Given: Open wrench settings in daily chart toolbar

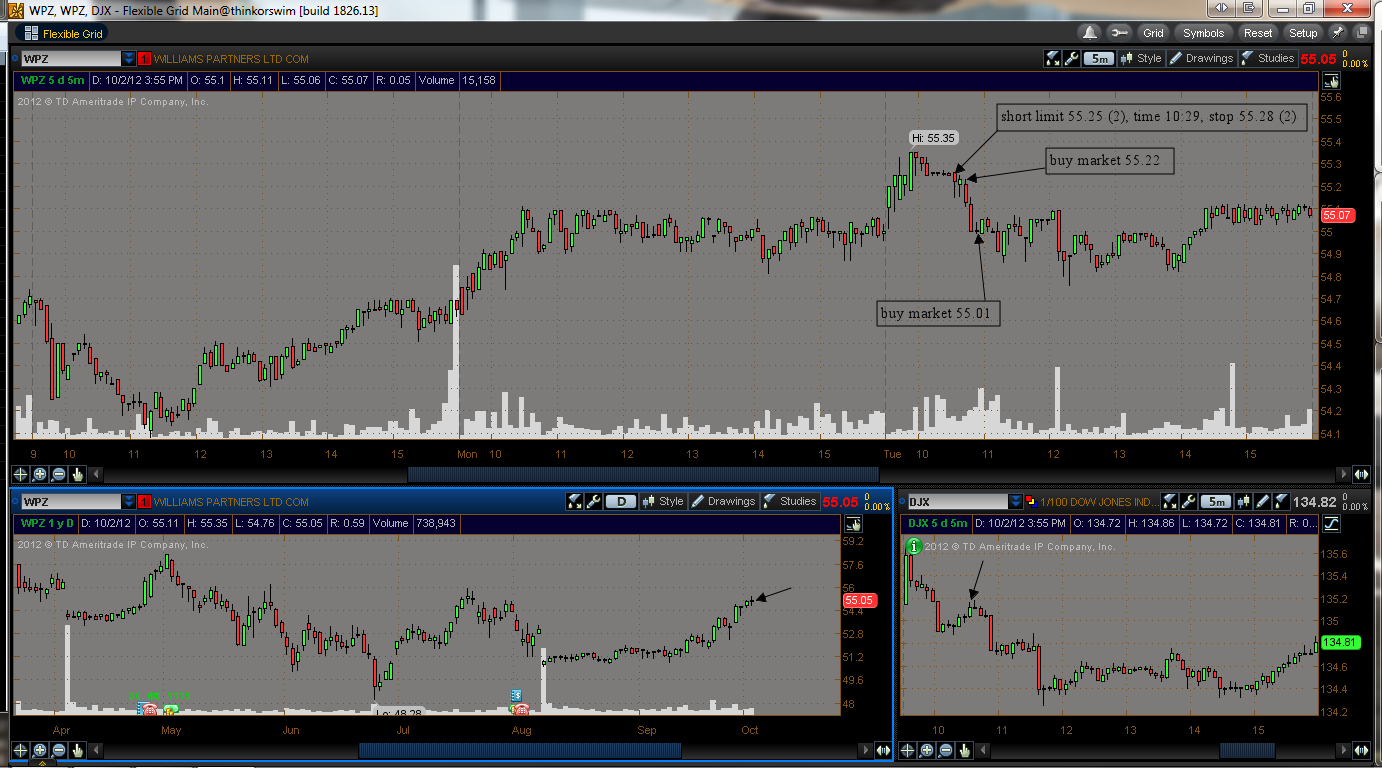Looking at the screenshot, I should click(593, 501).
